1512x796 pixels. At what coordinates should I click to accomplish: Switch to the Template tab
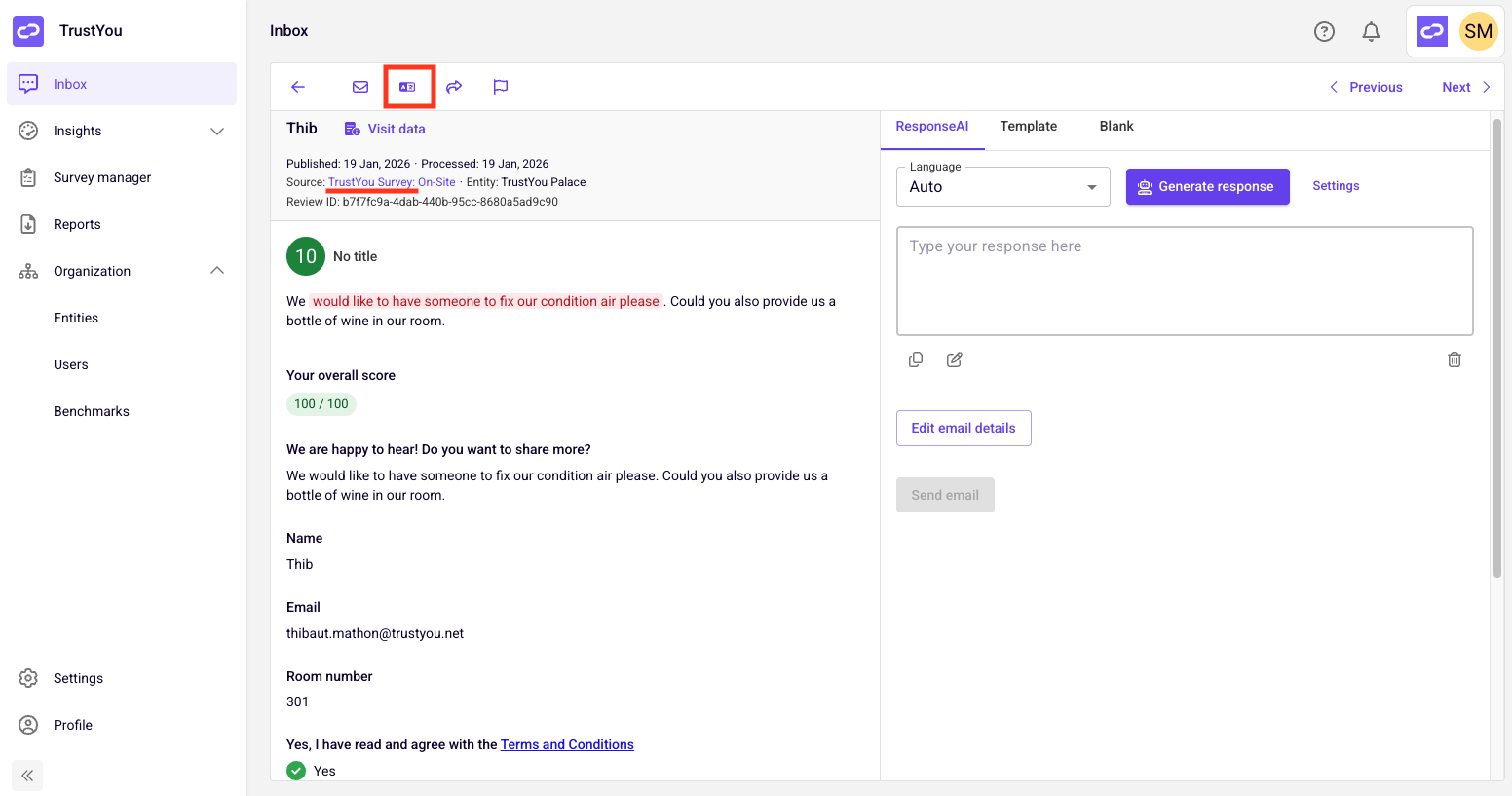(1029, 127)
